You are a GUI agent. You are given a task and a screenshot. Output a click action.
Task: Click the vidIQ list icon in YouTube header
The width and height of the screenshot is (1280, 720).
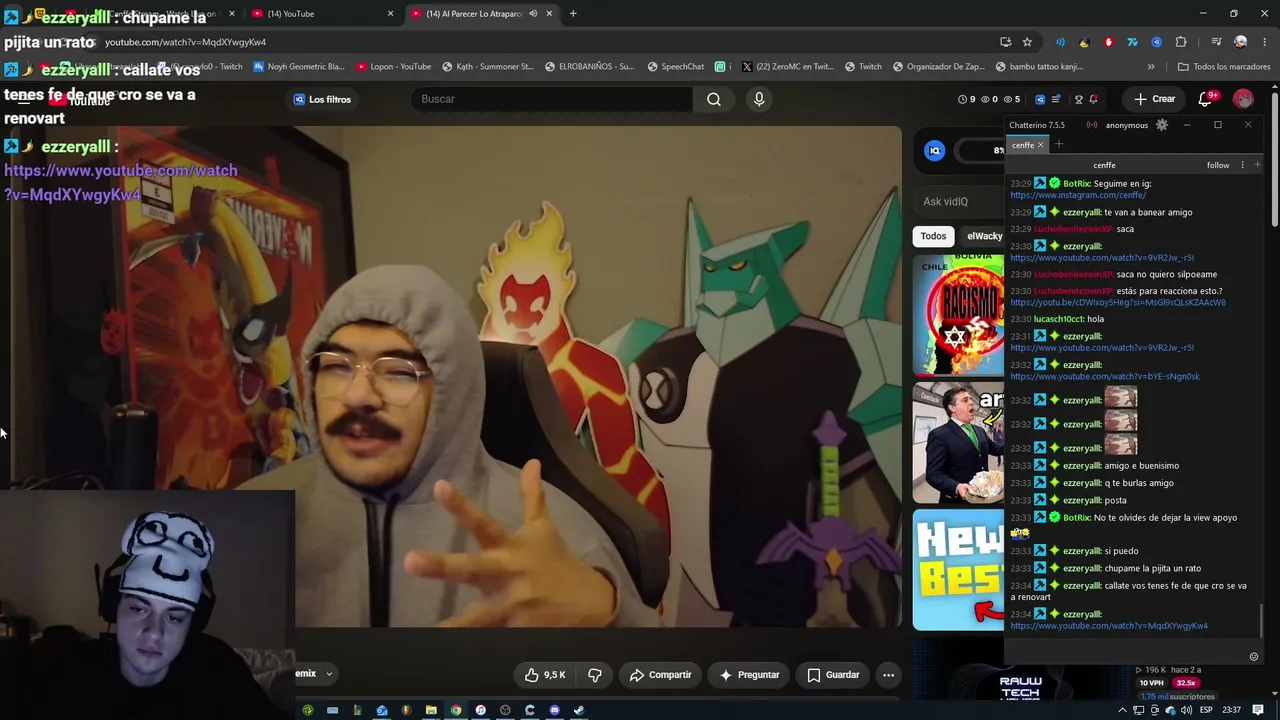click(x=1055, y=99)
